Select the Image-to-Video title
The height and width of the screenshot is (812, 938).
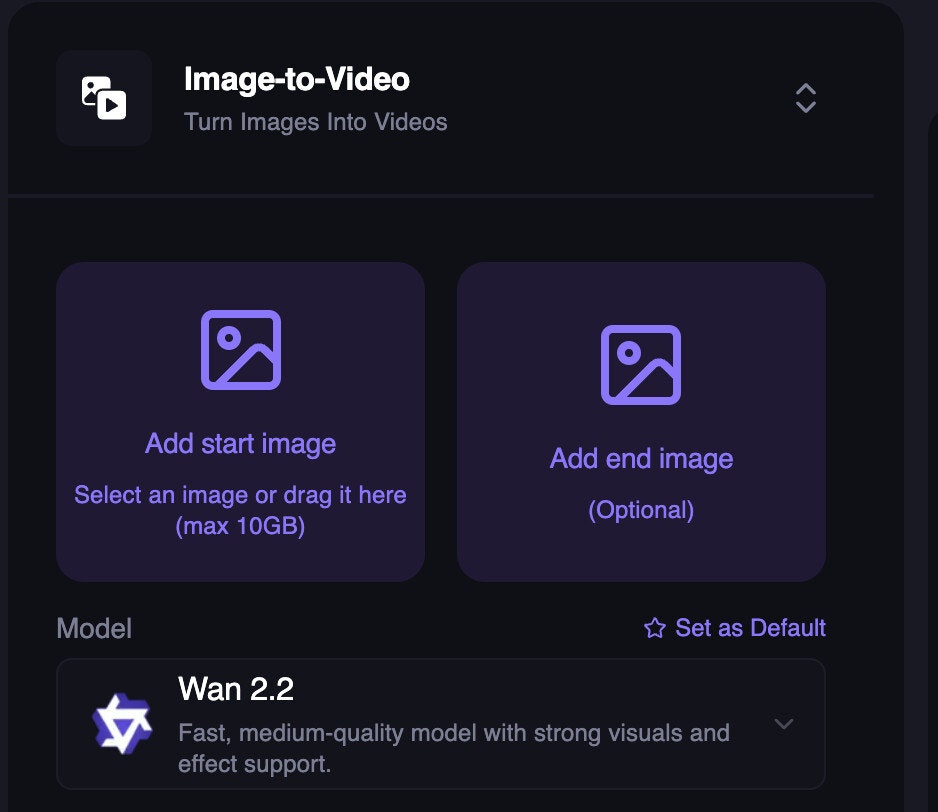pos(297,79)
